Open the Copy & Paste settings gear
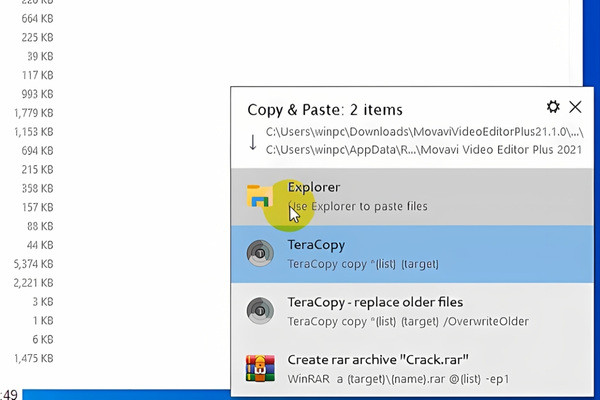This screenshot has width=600, height=400. (553, 107)
